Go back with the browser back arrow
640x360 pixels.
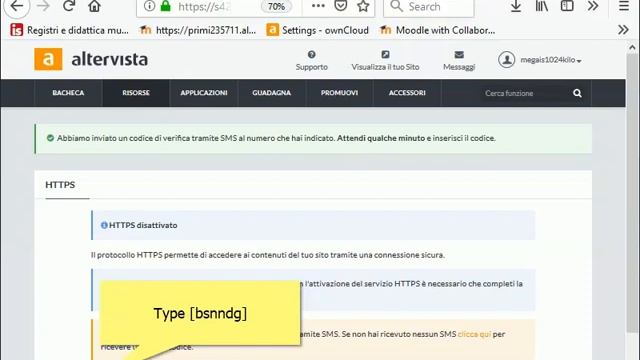16,6
